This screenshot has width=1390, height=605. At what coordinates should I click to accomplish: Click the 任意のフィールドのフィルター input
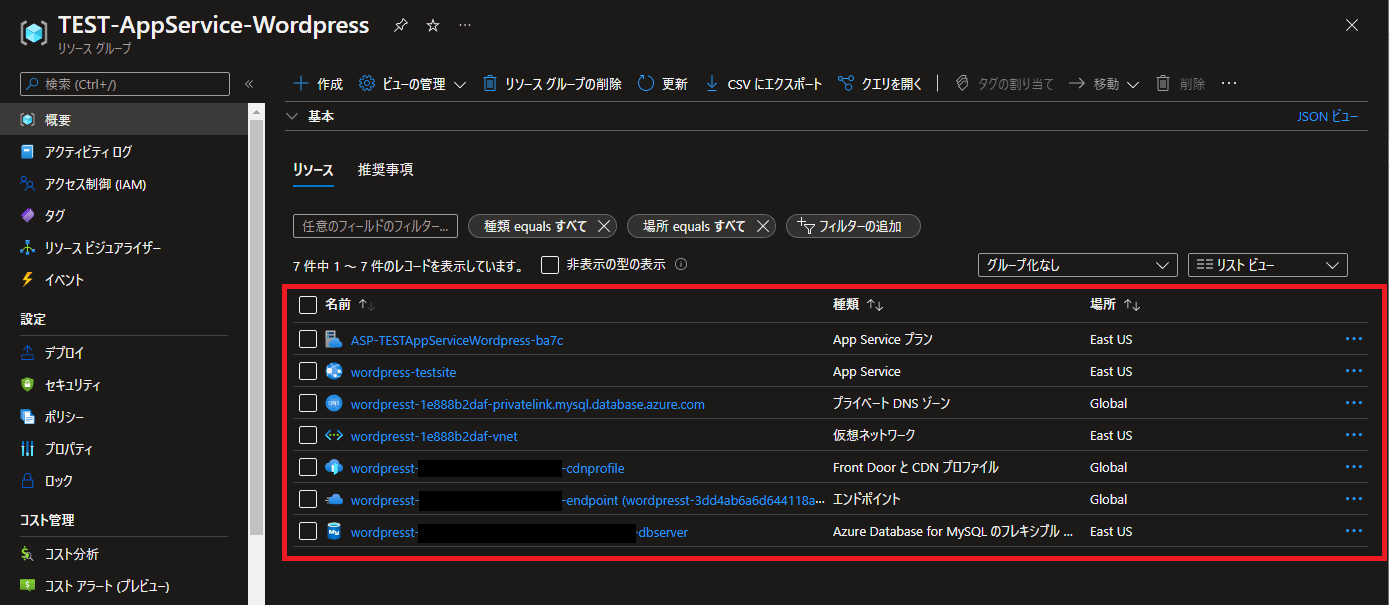click(x=375, y=226)
